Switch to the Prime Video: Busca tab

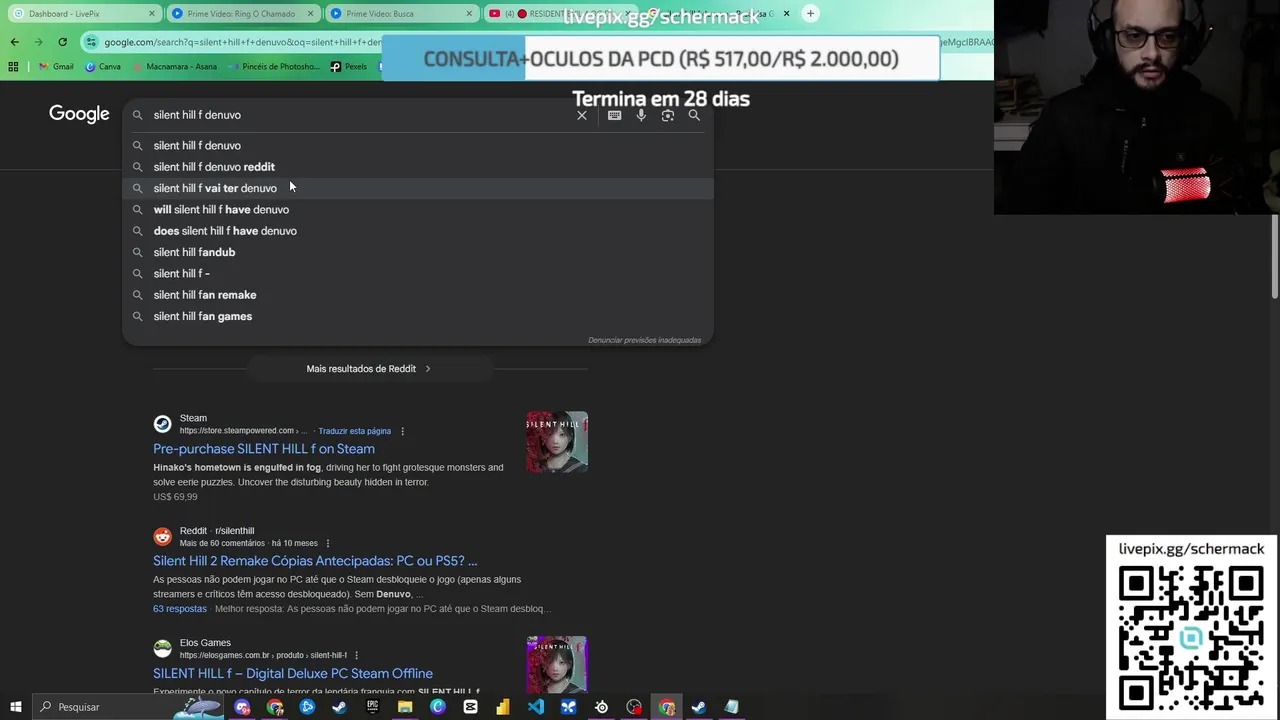tap(400, 13)
